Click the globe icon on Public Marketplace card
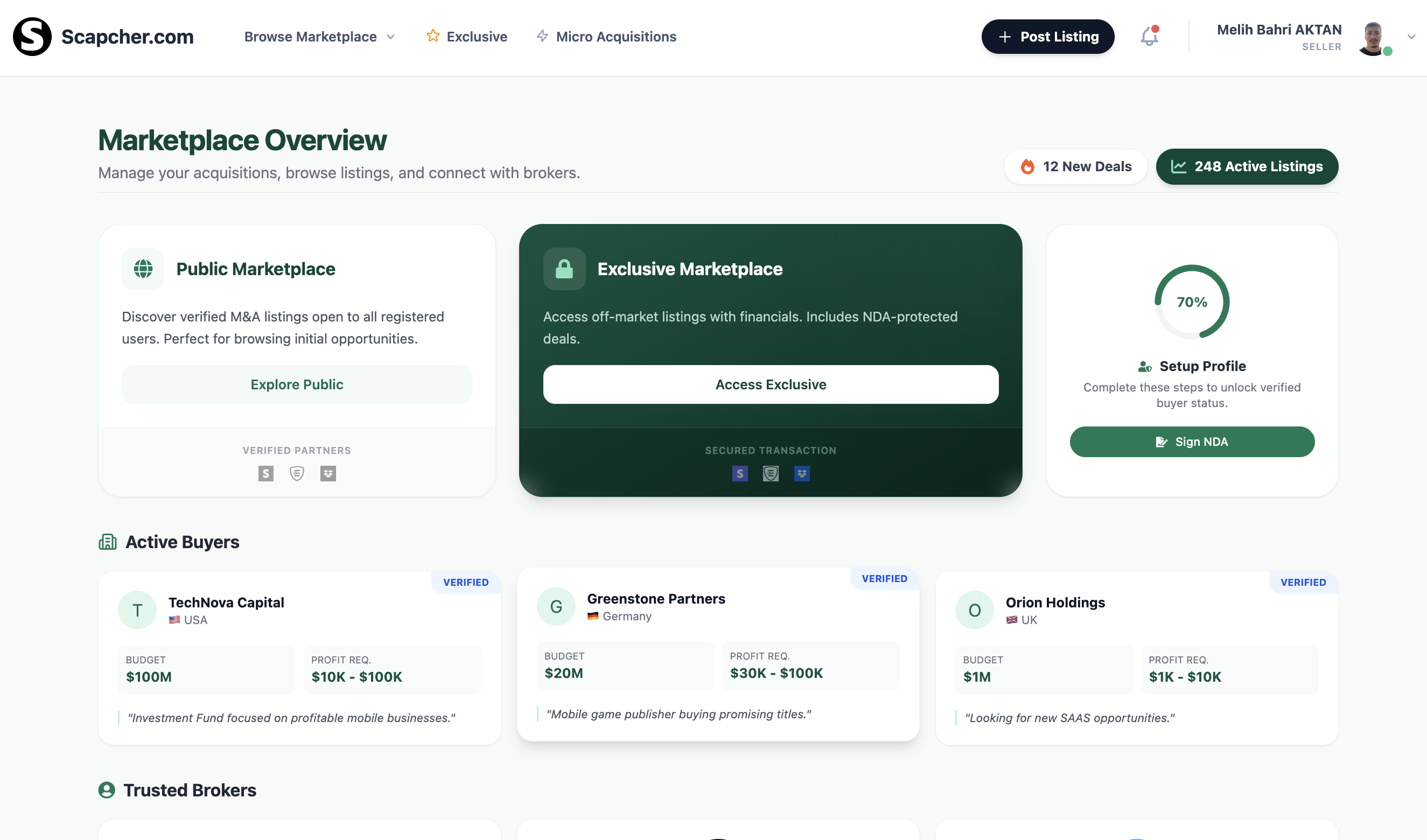The image size is (1427, 840). [143, 269]
